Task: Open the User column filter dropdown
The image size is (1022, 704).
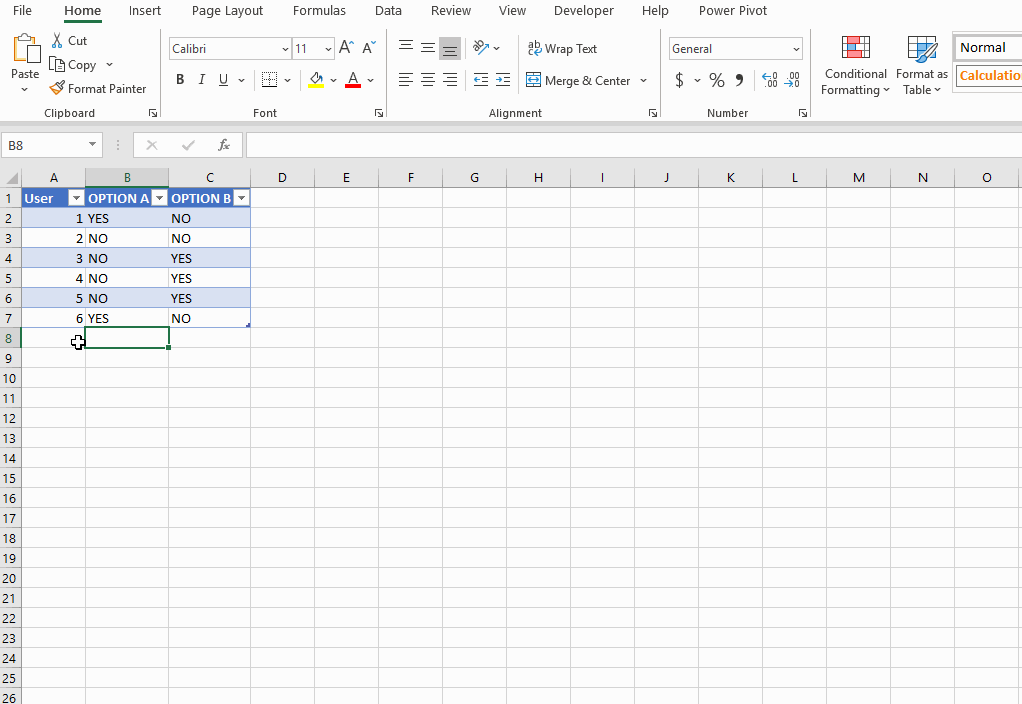Action: coord(76,198)
